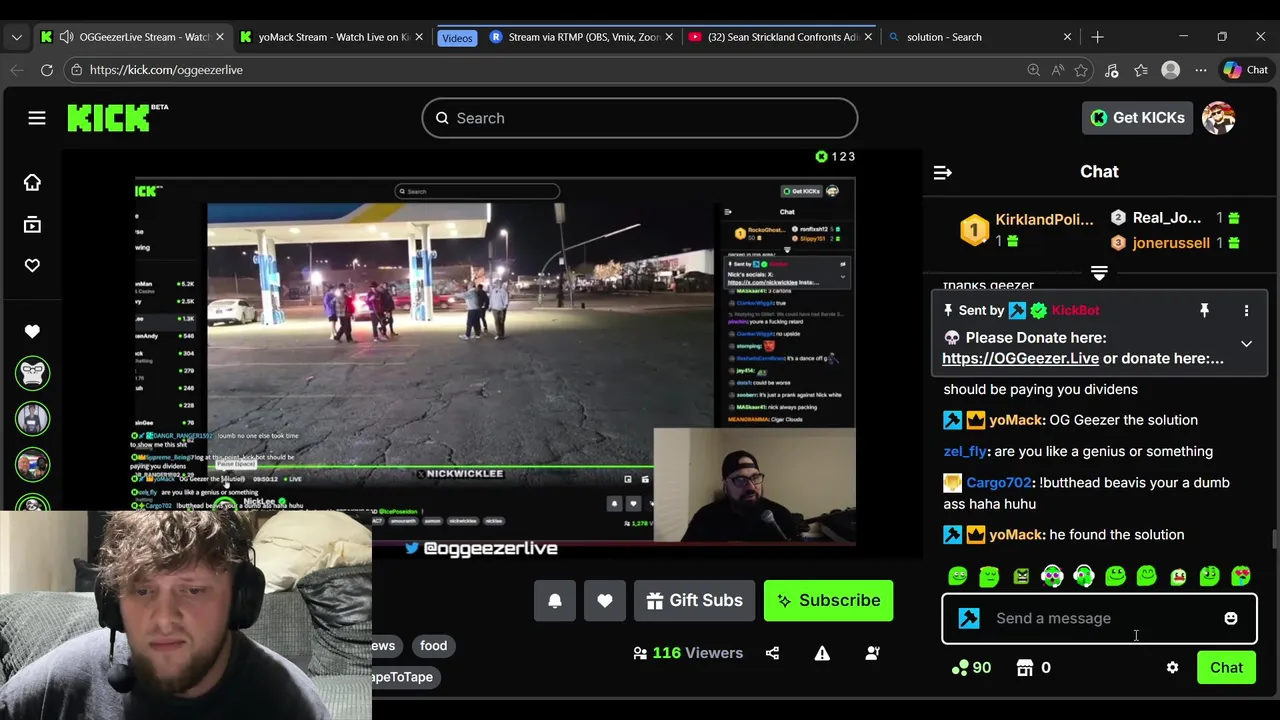The image size is (1280, 720).
Task: Close the yoMack Stream tab
Action: tap(419, 37)
